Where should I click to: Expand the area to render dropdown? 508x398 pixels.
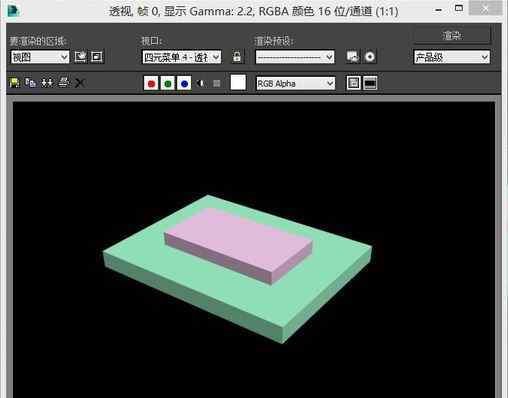(x=40, y=57)
